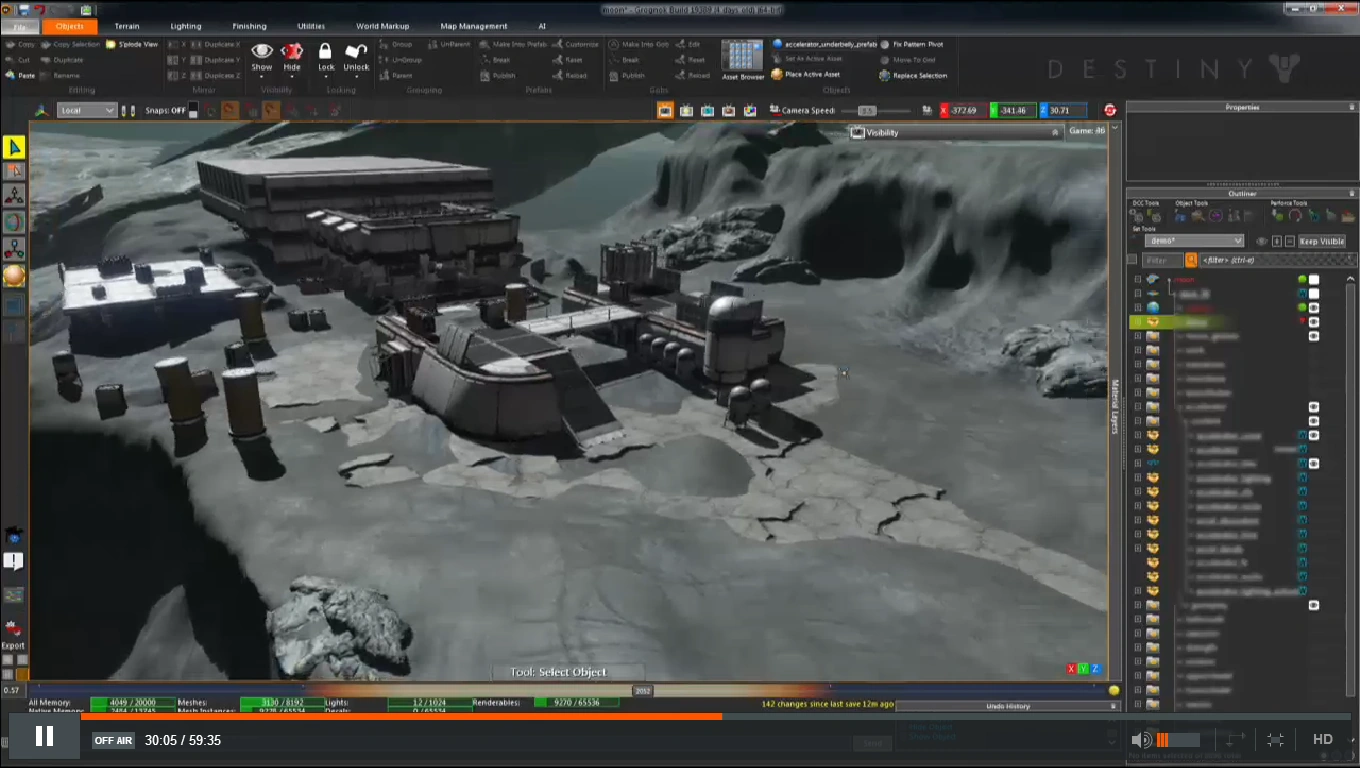Screen dimensions: 1360x768
Task: Click the sphere tool in left toolbar
Action: [x=14, y=276]
